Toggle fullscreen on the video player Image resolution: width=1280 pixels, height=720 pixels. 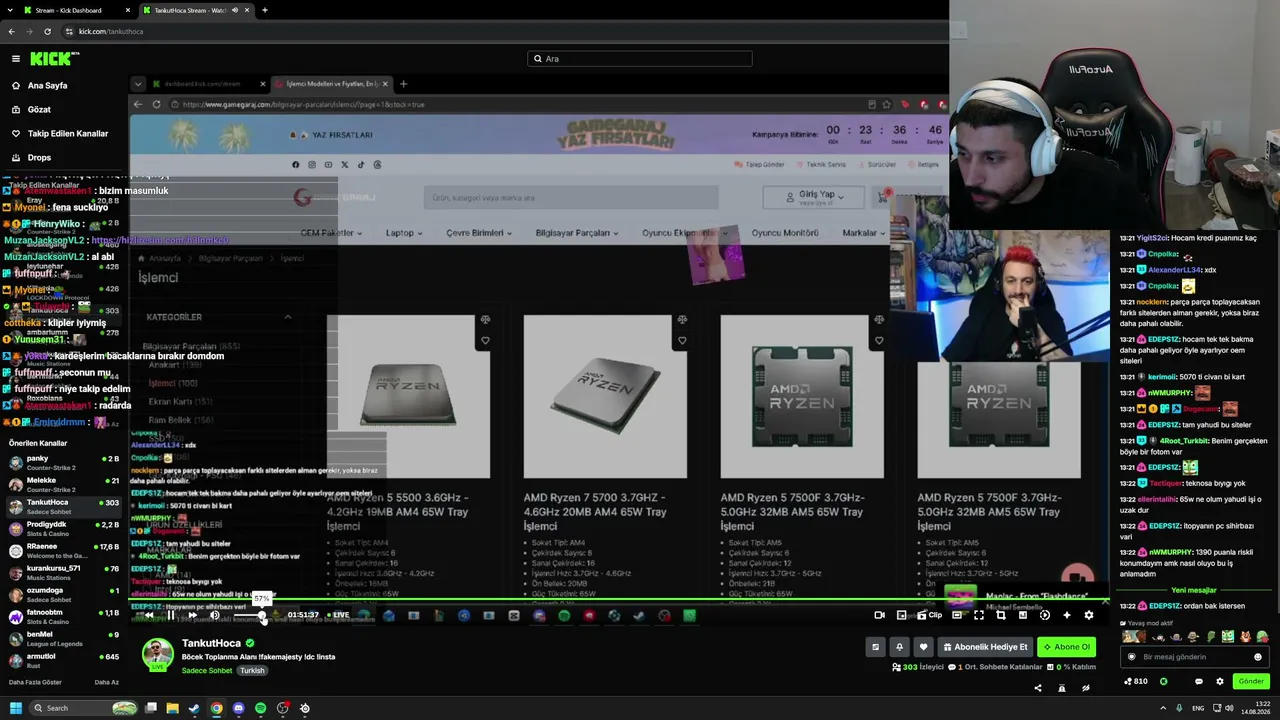point(979,615)
